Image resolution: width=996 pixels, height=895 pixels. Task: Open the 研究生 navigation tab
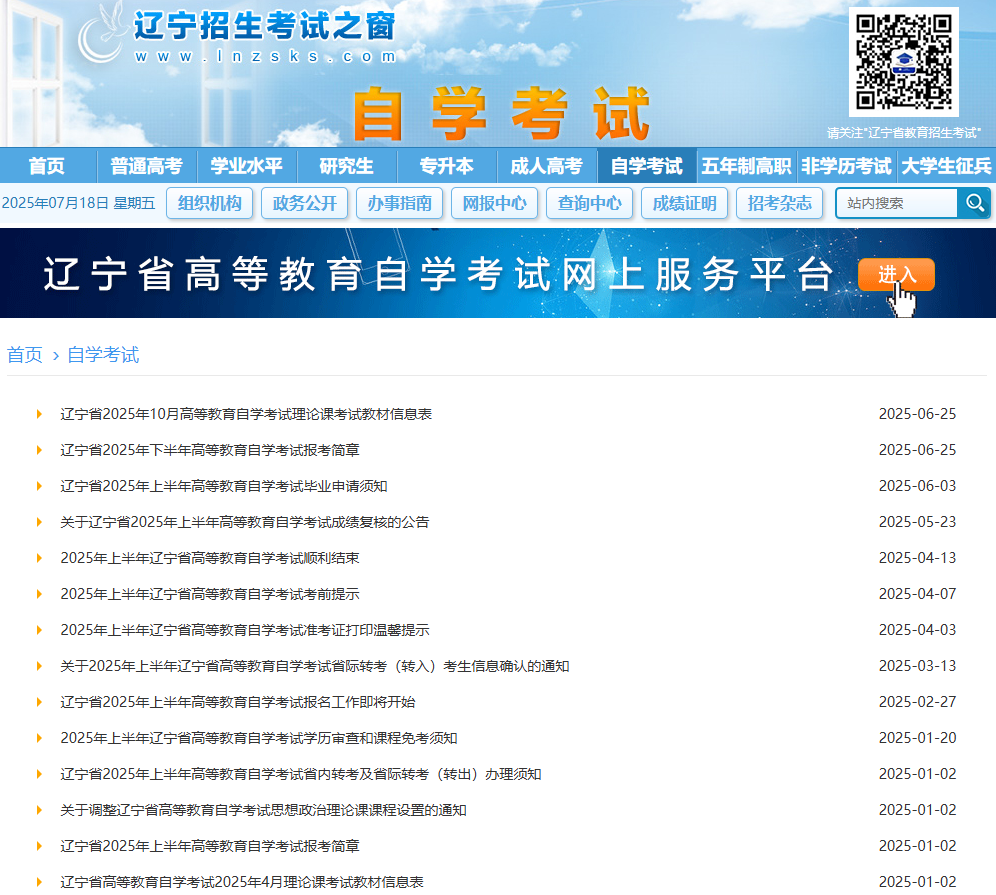pos(347,166)
